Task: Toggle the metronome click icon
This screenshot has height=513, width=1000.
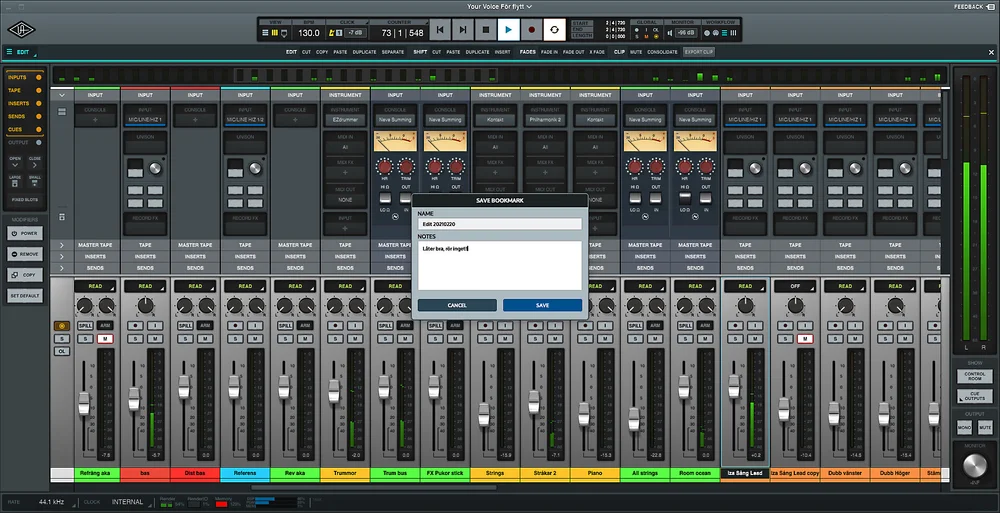Action: tap(332, 33)
